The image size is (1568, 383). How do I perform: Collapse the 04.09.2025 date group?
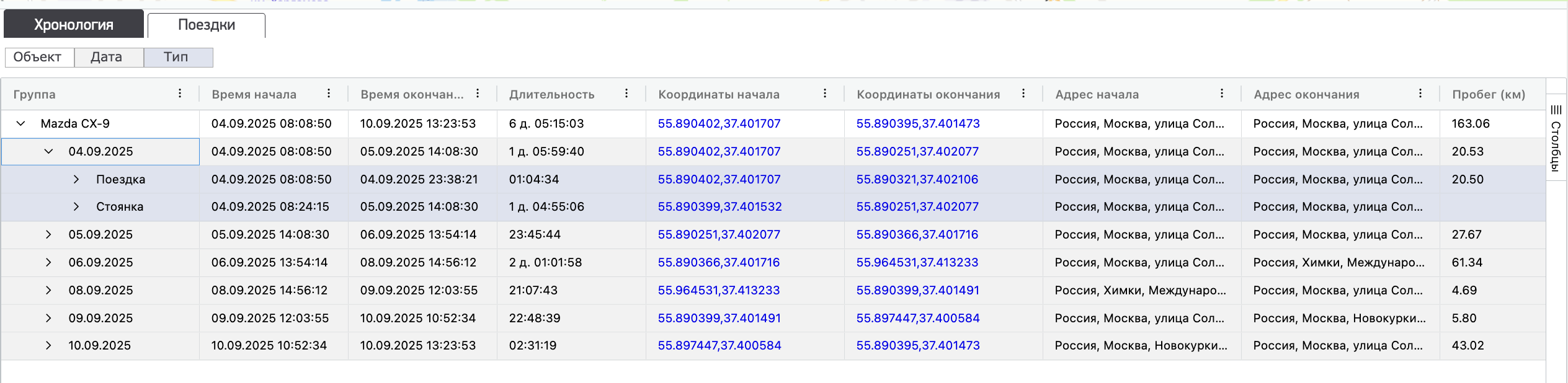pyautogui.click(x=48, y=151)
